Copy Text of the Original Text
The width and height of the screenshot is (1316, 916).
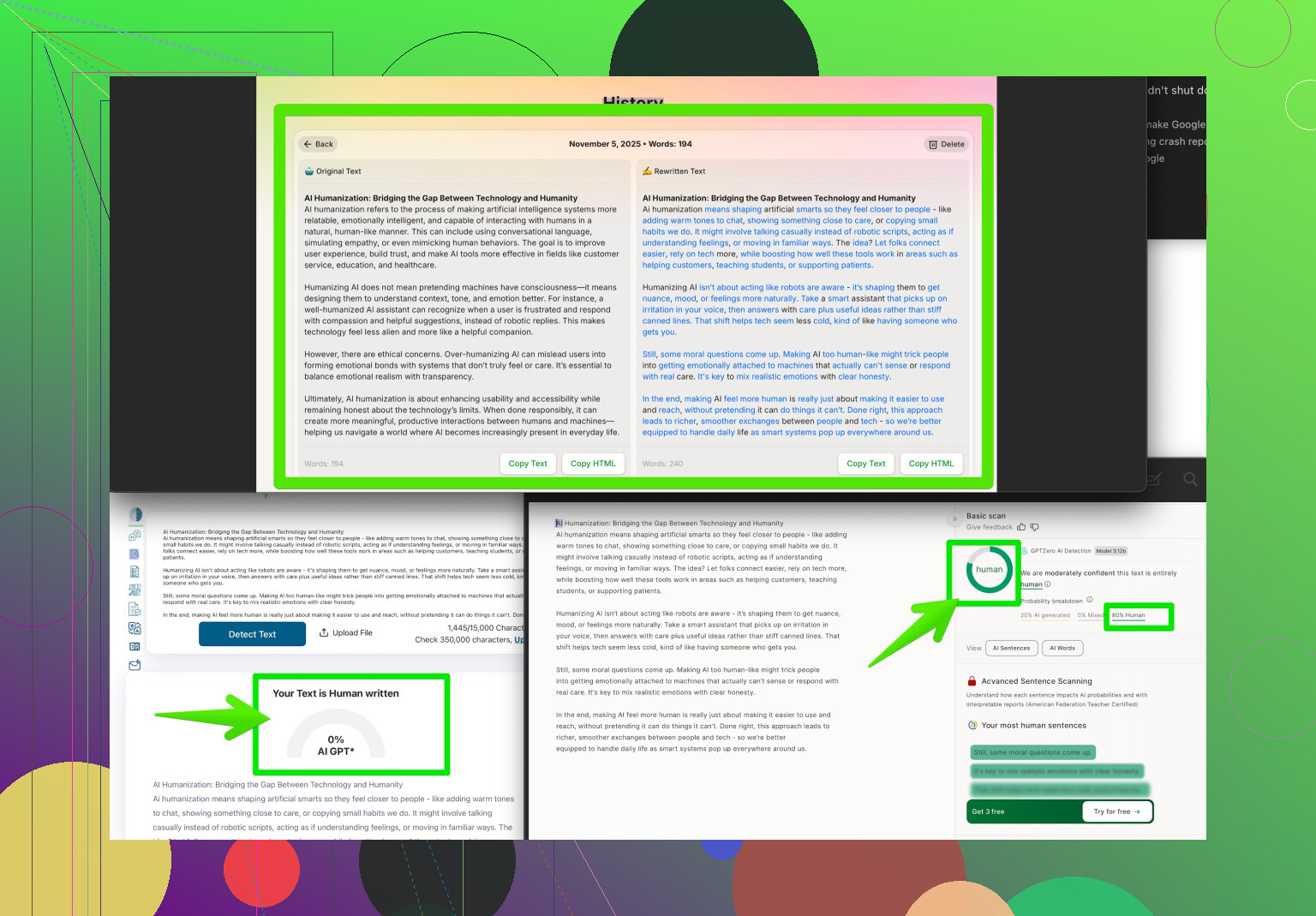tap(528, 464)
